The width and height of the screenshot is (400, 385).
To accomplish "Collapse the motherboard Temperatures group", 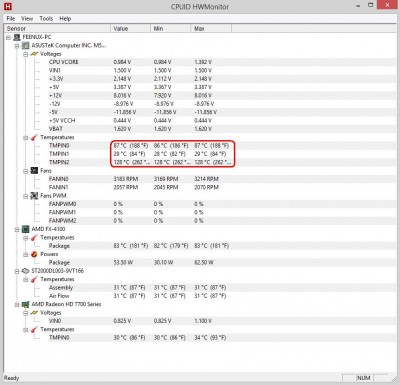I will point(26,138).
